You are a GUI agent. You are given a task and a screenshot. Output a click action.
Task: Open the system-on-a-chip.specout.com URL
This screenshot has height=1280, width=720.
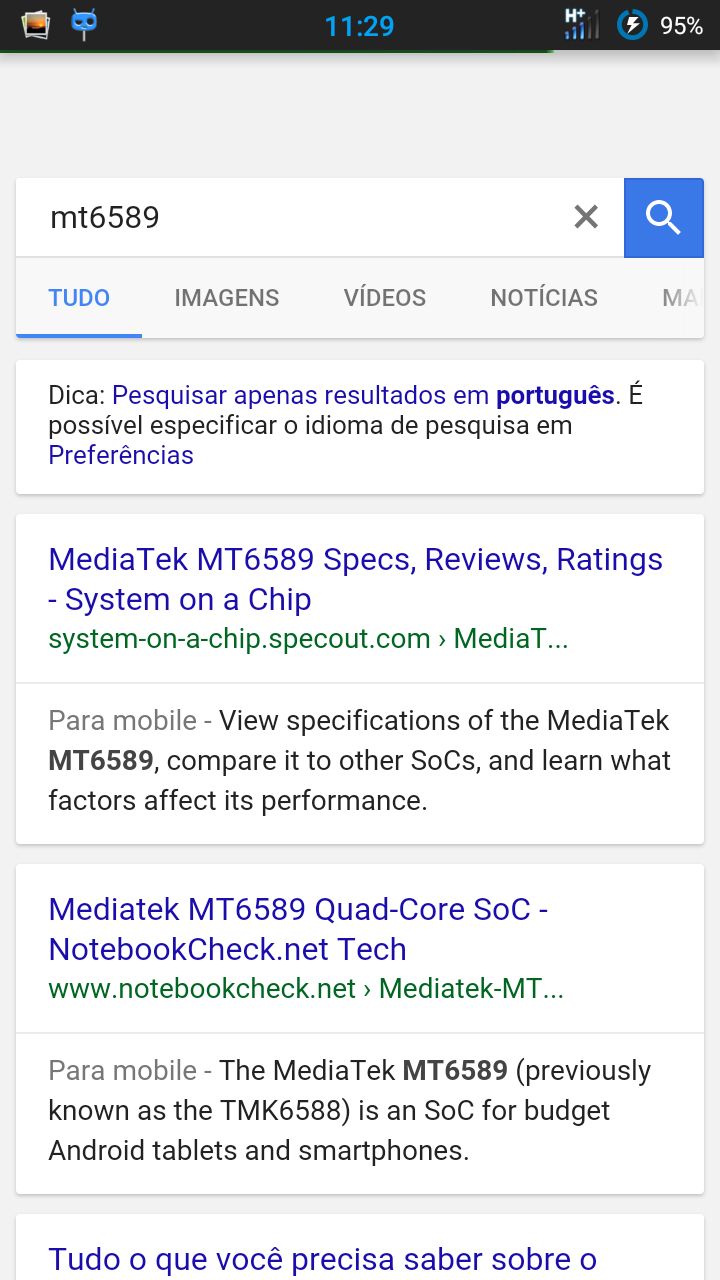(308, 639)
